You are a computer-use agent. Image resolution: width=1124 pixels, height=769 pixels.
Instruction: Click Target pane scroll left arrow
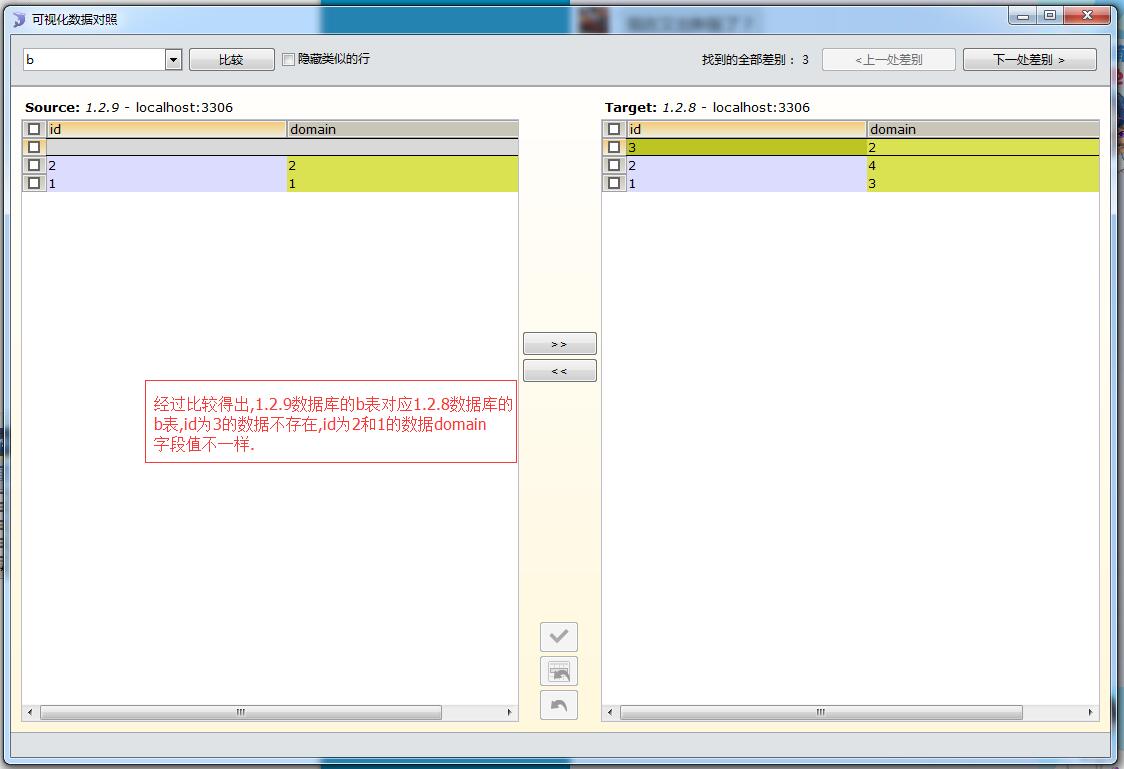(x=610, y=713)
